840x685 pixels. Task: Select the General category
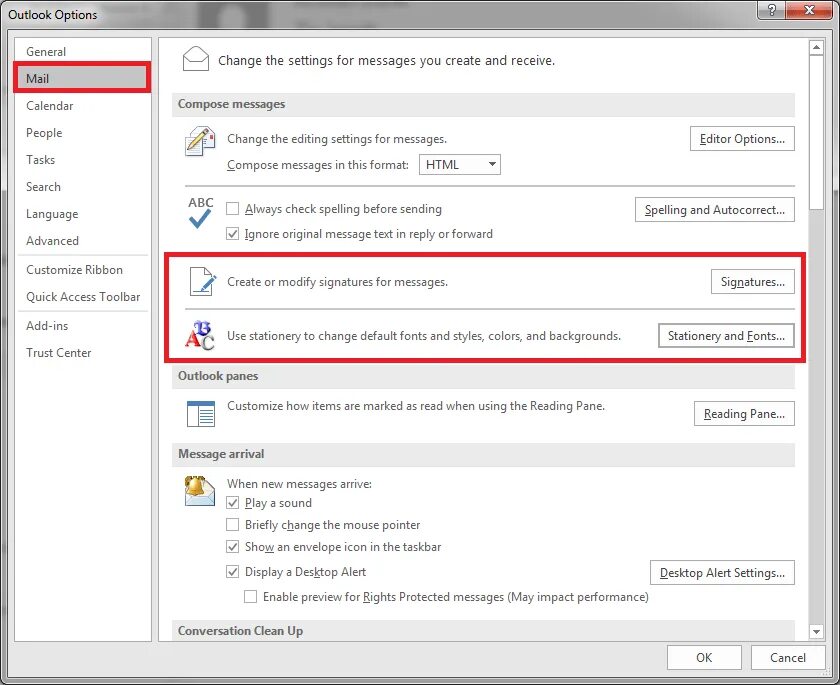82,51
